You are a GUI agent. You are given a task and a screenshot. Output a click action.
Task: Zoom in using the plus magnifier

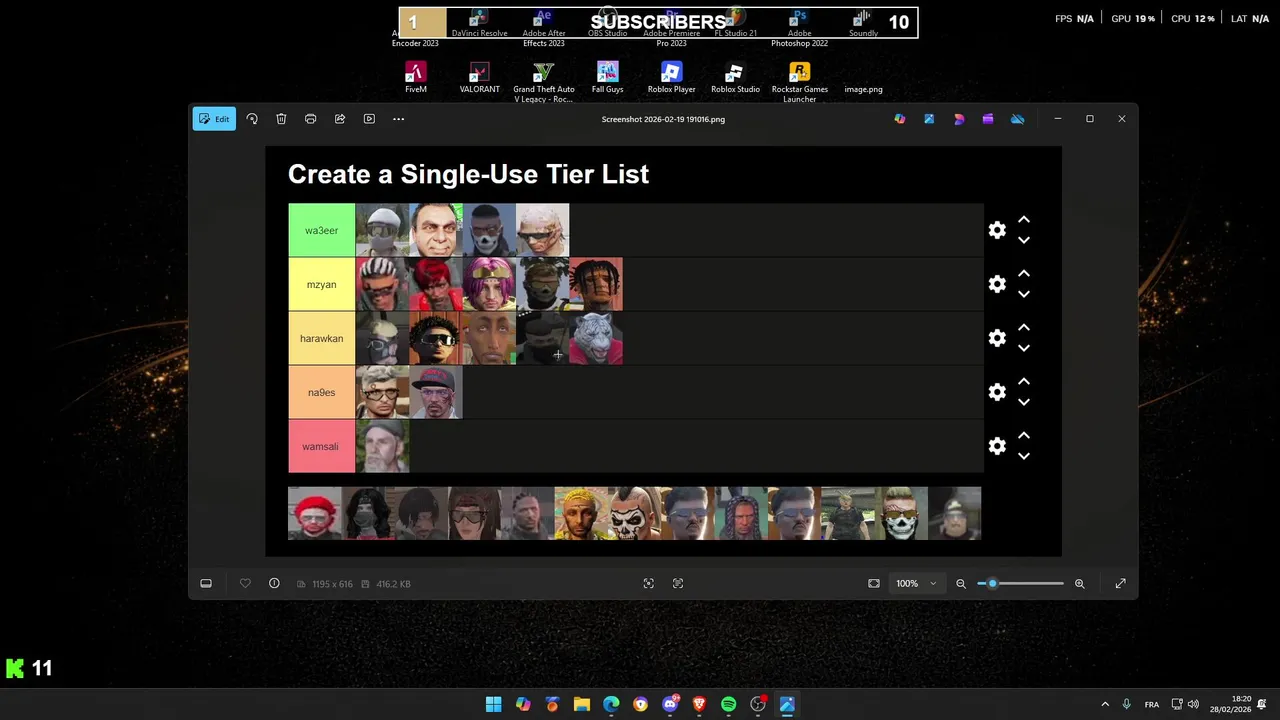coord(1080,584)
